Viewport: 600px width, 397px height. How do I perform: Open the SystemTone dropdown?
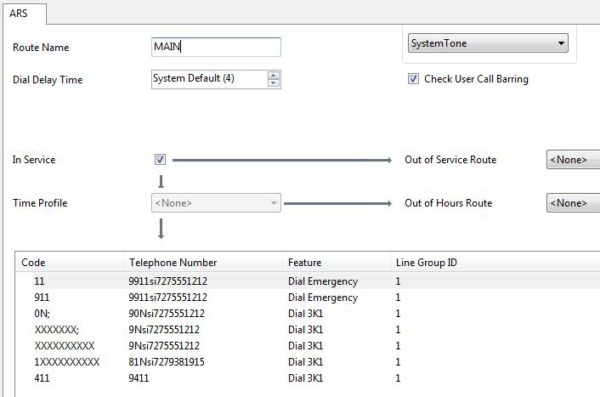tap(488, 43)
